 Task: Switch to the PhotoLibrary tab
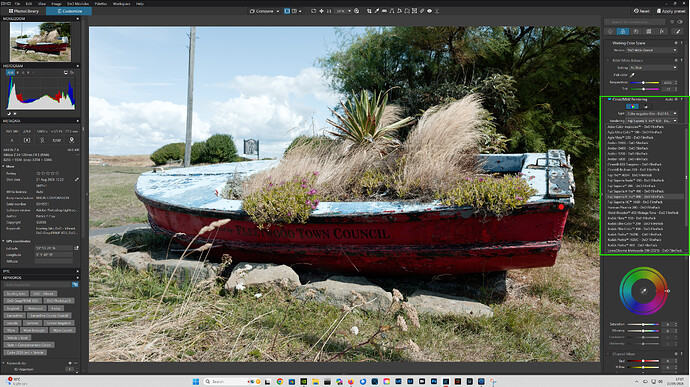pos(23,11)
